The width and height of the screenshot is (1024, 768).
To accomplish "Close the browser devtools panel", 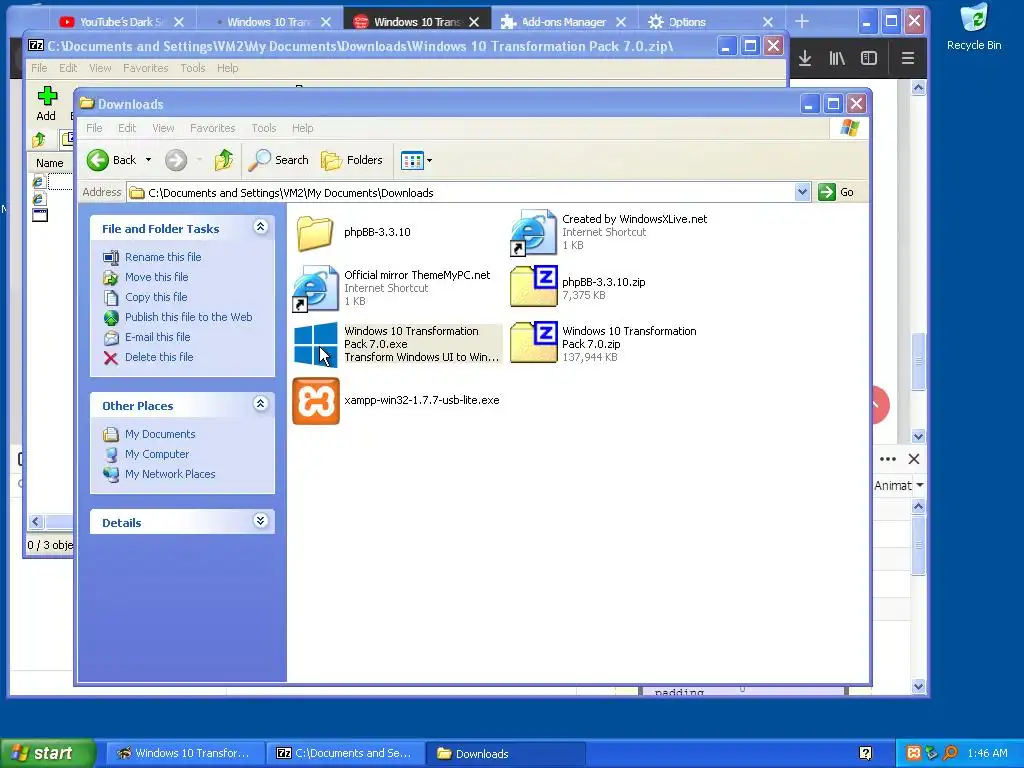I will pyautogui.click(x=914, y=459).
